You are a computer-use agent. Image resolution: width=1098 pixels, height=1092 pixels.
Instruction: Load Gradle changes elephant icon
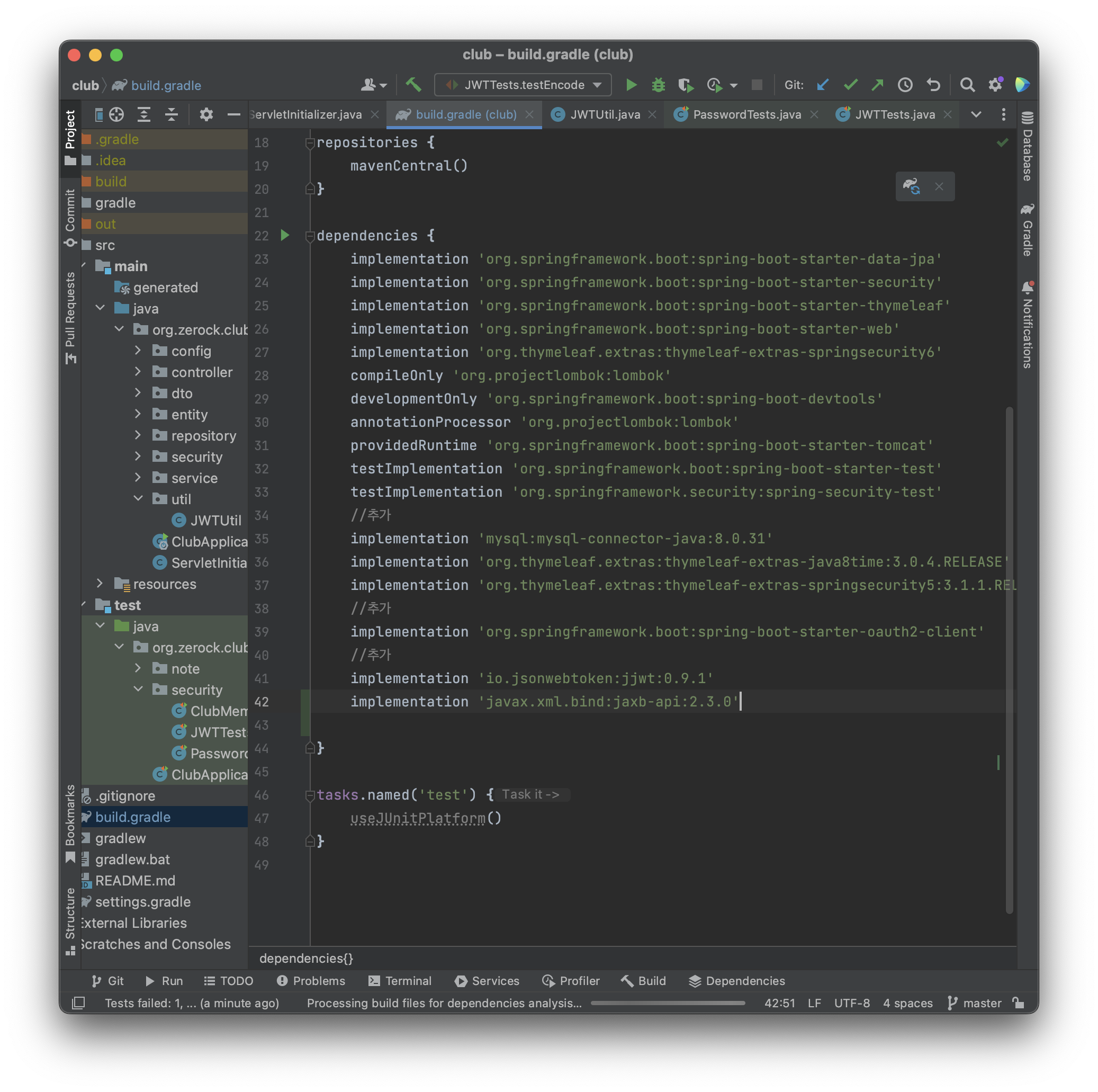click(x=912, y=186)
